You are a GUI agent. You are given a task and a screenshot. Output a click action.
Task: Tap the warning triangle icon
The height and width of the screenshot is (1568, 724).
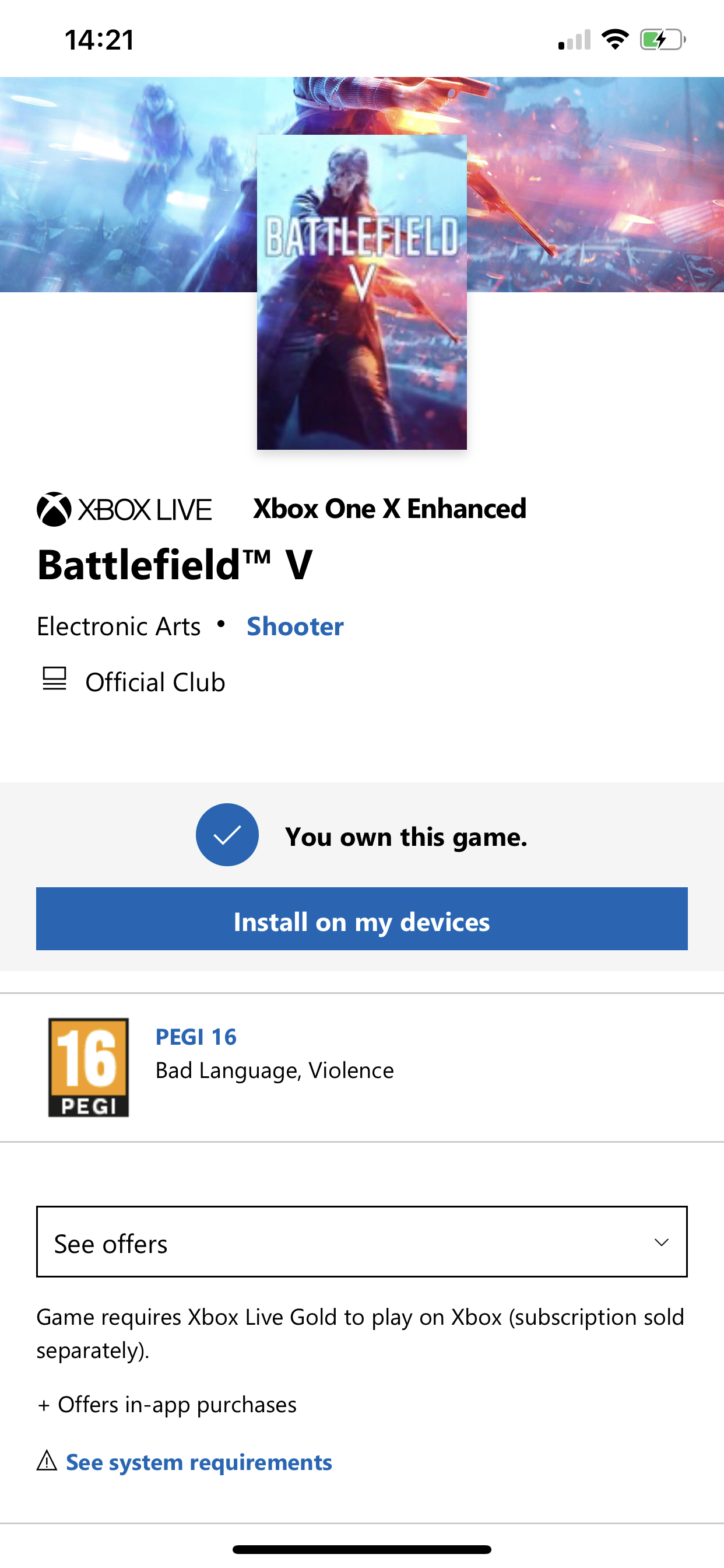tap(47, 1460)
